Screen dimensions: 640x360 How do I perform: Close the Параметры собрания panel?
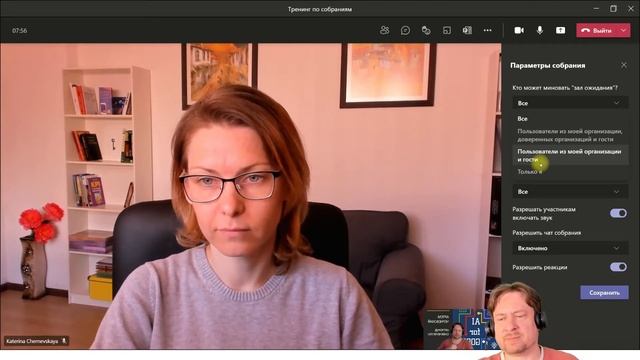pyautogui.click(x=624, y=65)
